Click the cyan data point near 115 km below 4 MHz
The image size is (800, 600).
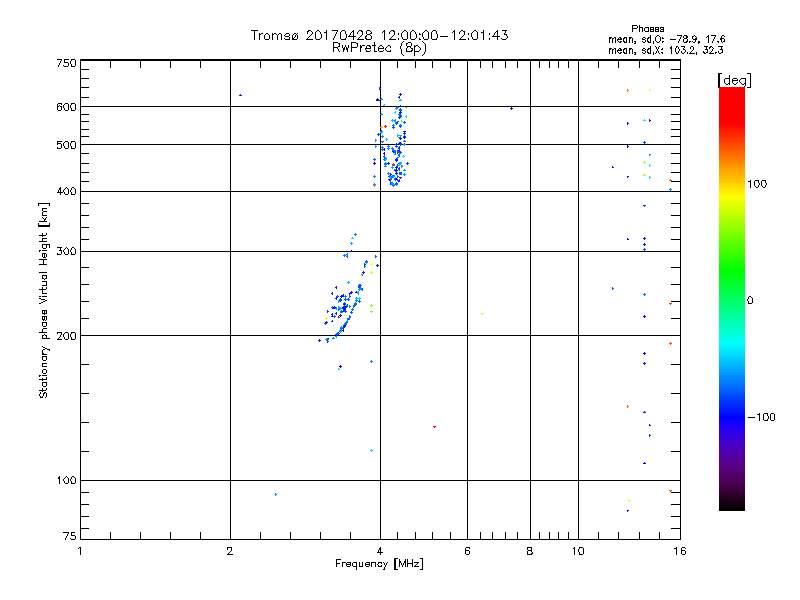(371, 451)
